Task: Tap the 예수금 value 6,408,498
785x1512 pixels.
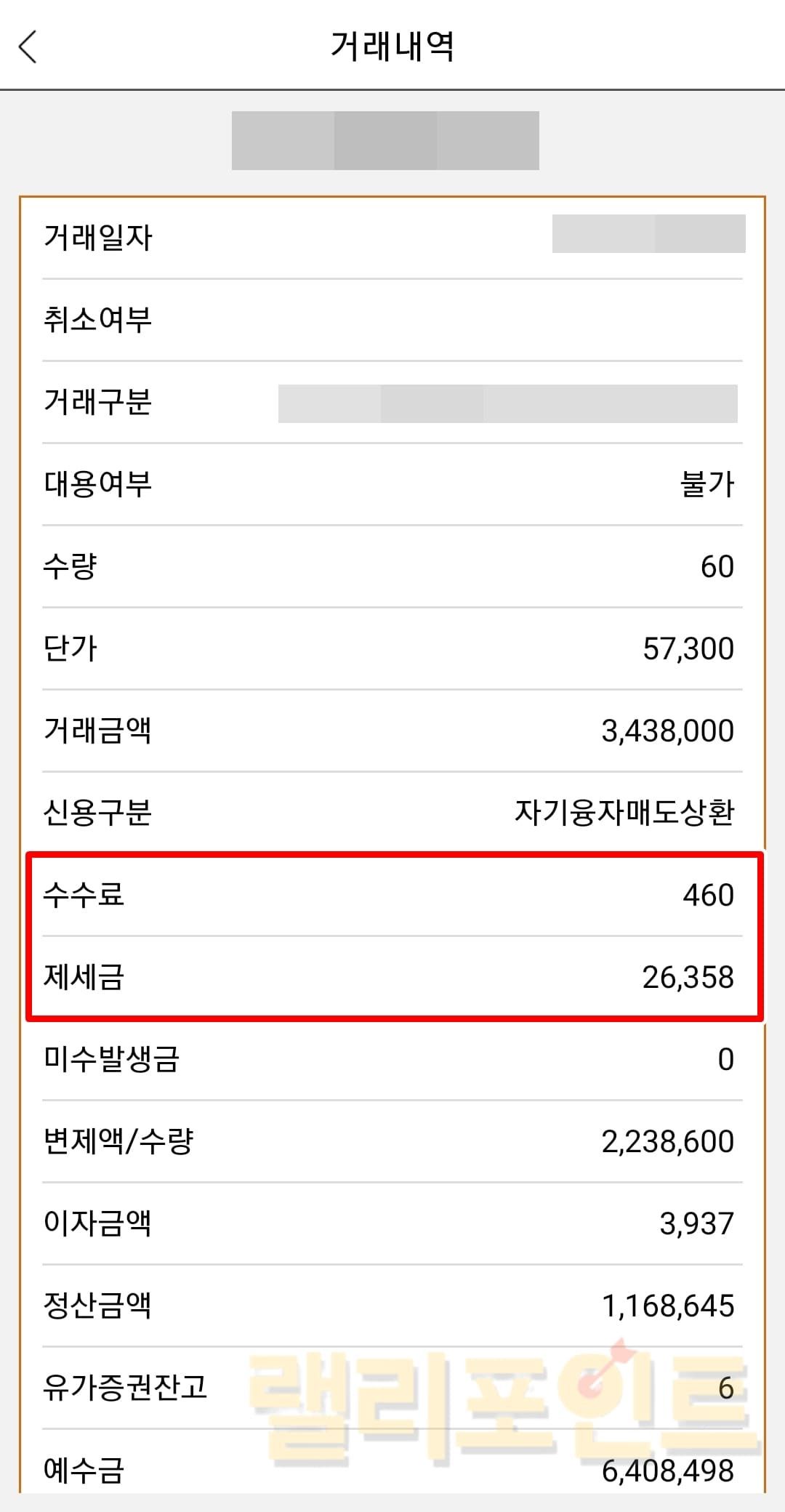Action: (x=667, y=1471)
